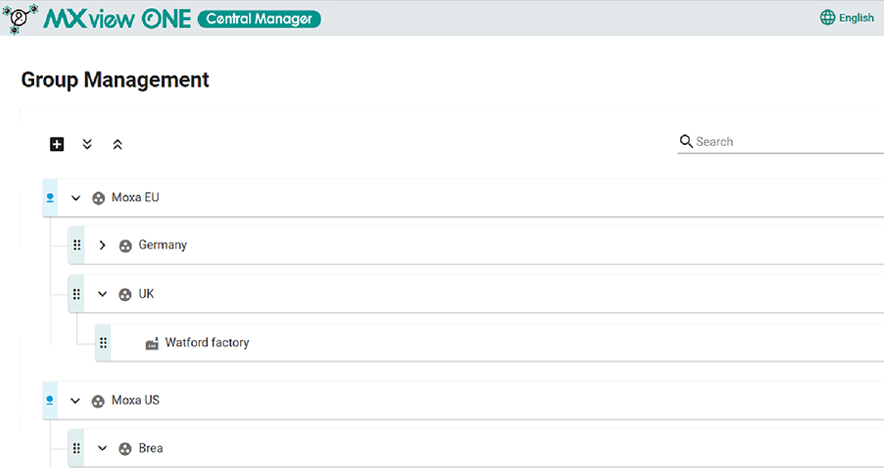Click the collapse all double-chevron icon

click(x=117, y=144)
